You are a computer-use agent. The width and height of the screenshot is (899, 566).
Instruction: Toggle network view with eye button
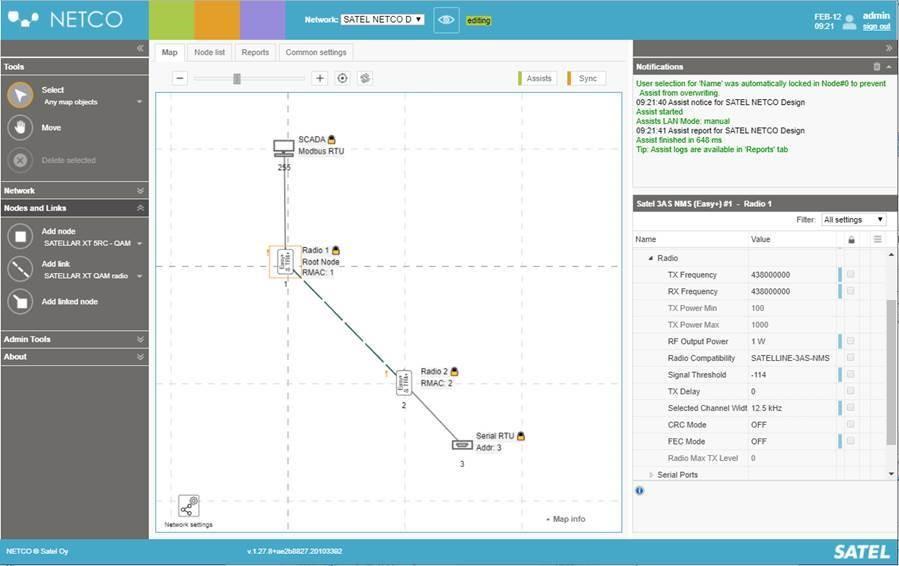coord(446,20)
